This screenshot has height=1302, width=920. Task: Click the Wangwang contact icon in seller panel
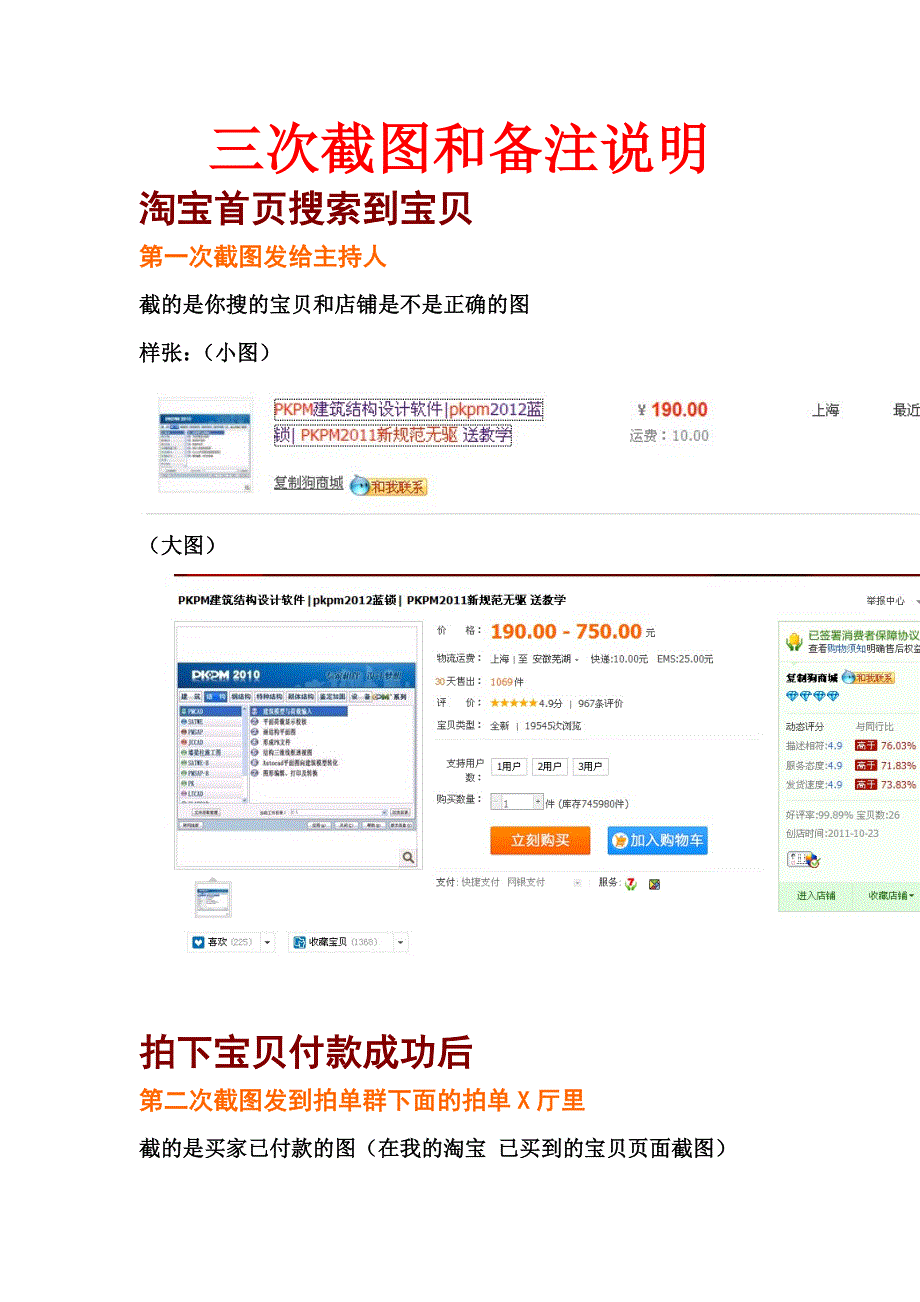(x=868, y=677)
